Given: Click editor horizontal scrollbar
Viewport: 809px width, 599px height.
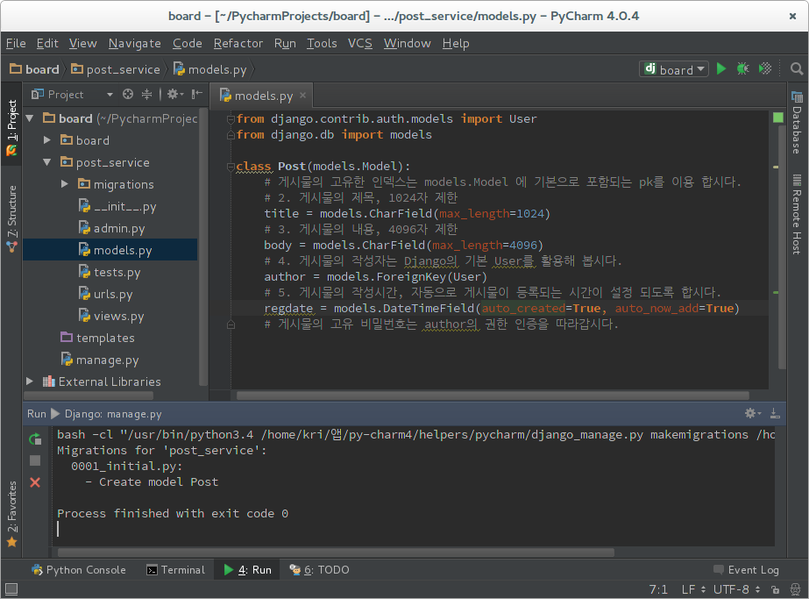Looking at the screenshot, I should (493, 396).
